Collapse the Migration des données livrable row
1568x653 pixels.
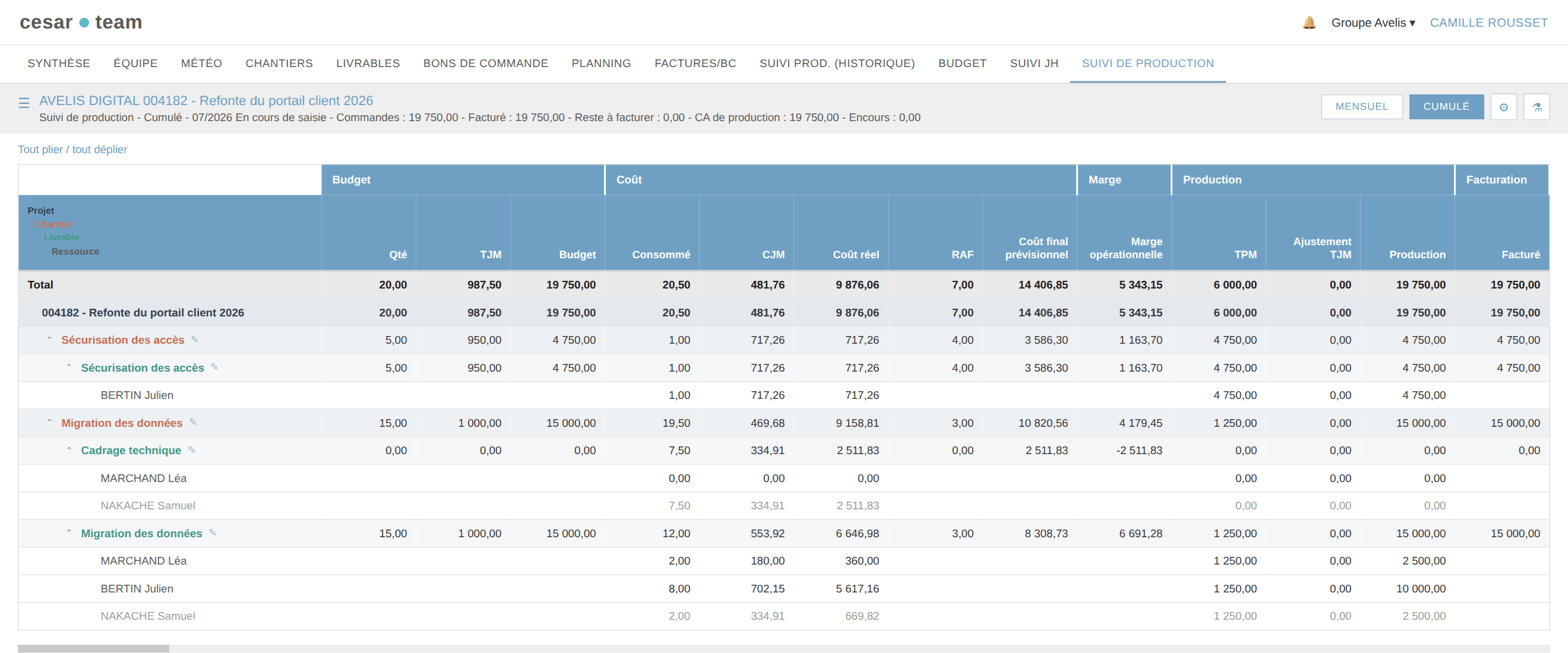(69, 532)
